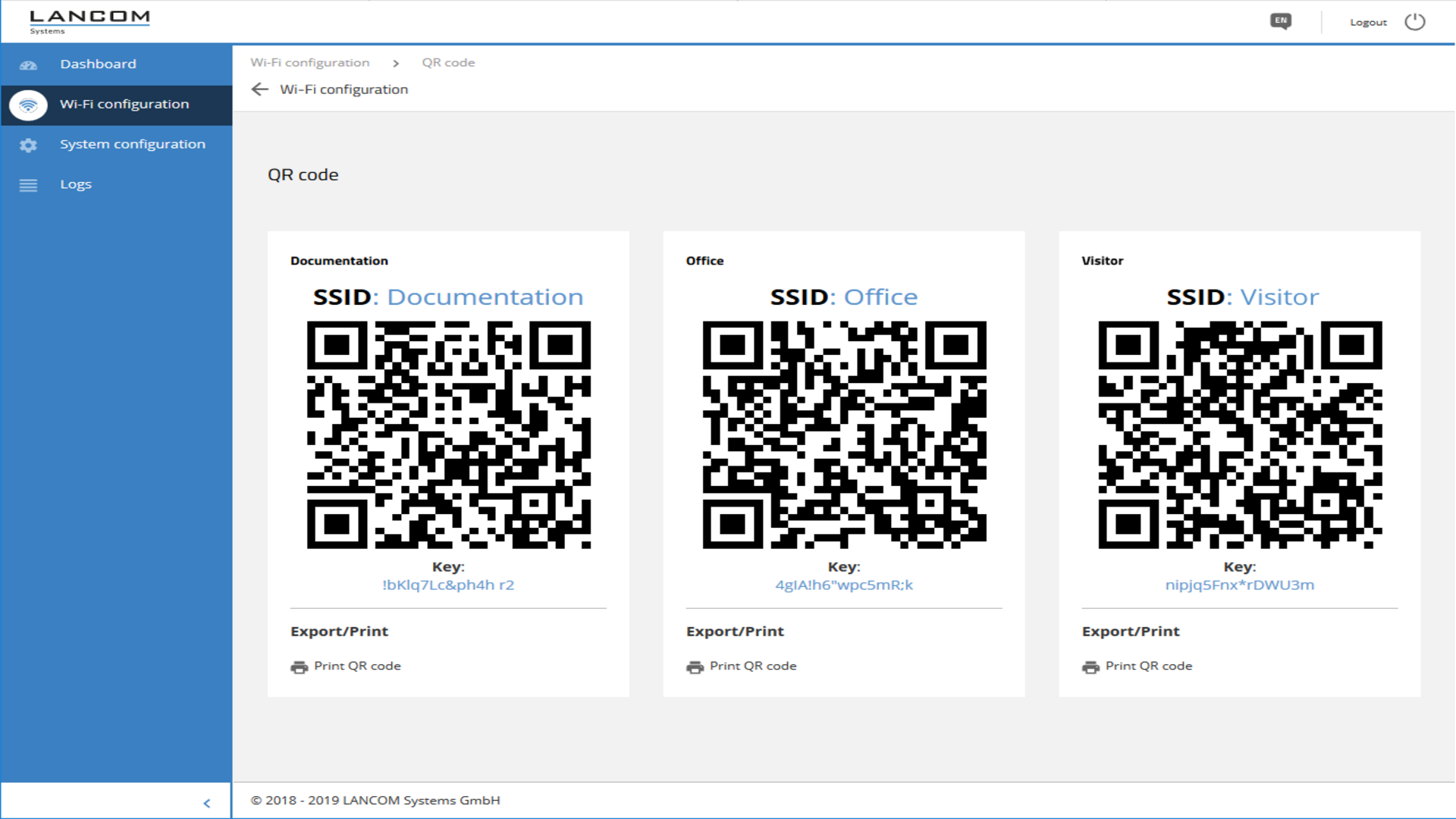Click the System configuration gear icon

pyautogui.click(x=28, y=145)
